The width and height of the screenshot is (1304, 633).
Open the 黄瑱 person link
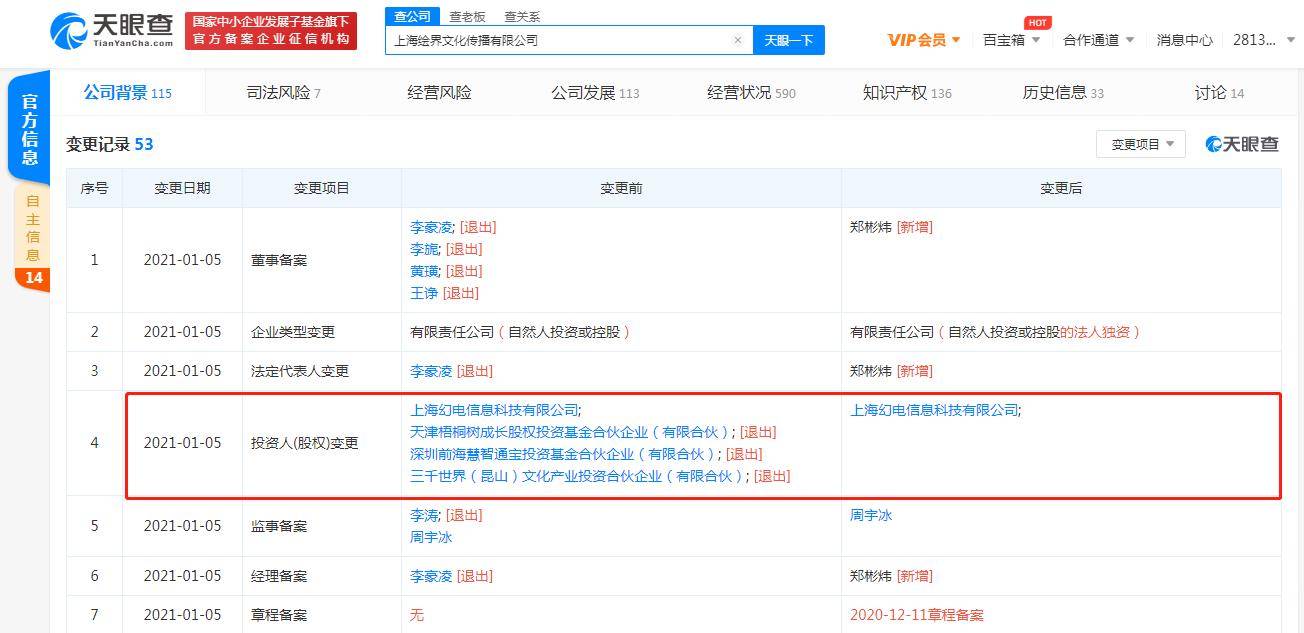point(424,271)
